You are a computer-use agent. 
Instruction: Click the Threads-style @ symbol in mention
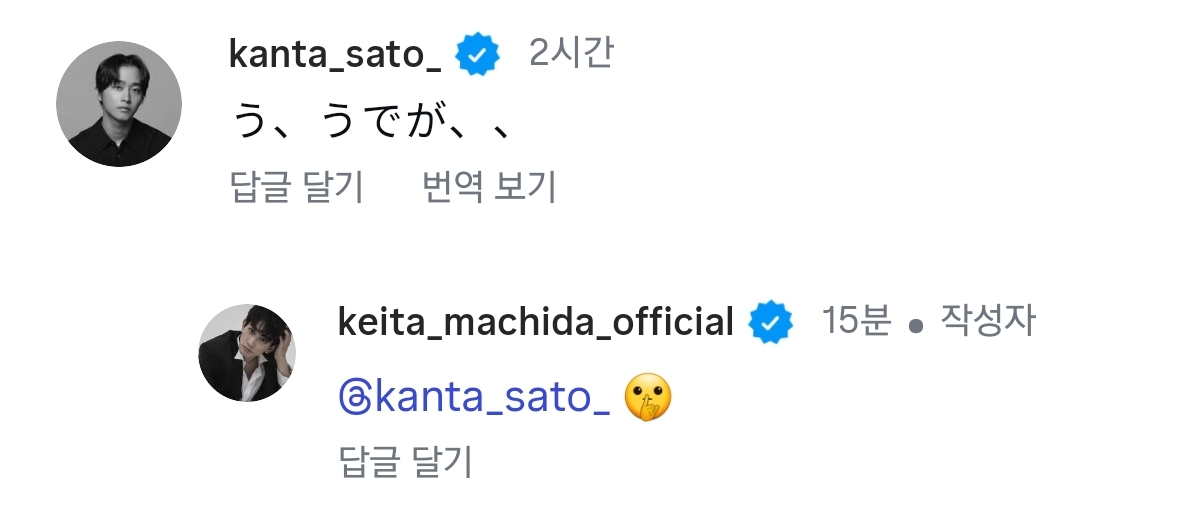tap(354, 399)
